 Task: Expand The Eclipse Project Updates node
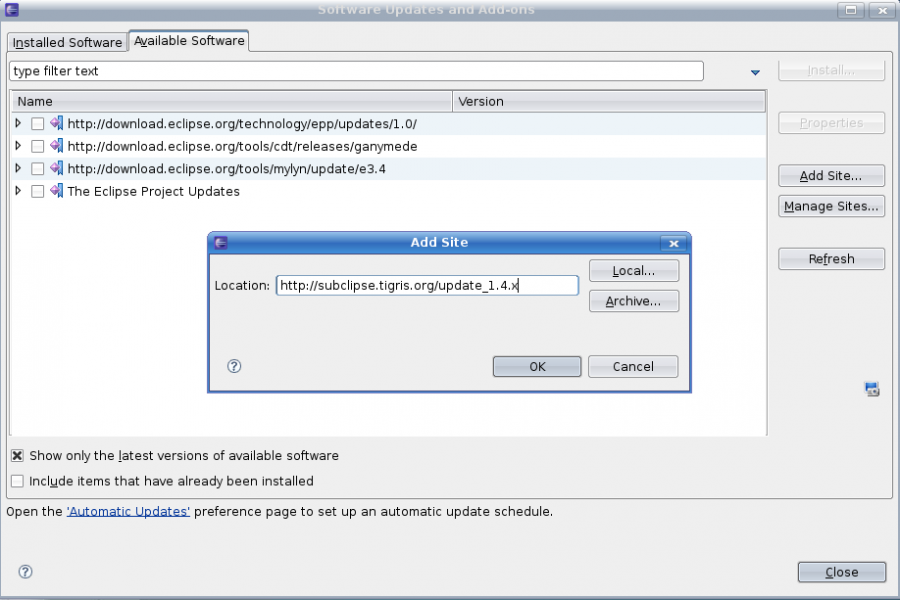click(18, 191)
